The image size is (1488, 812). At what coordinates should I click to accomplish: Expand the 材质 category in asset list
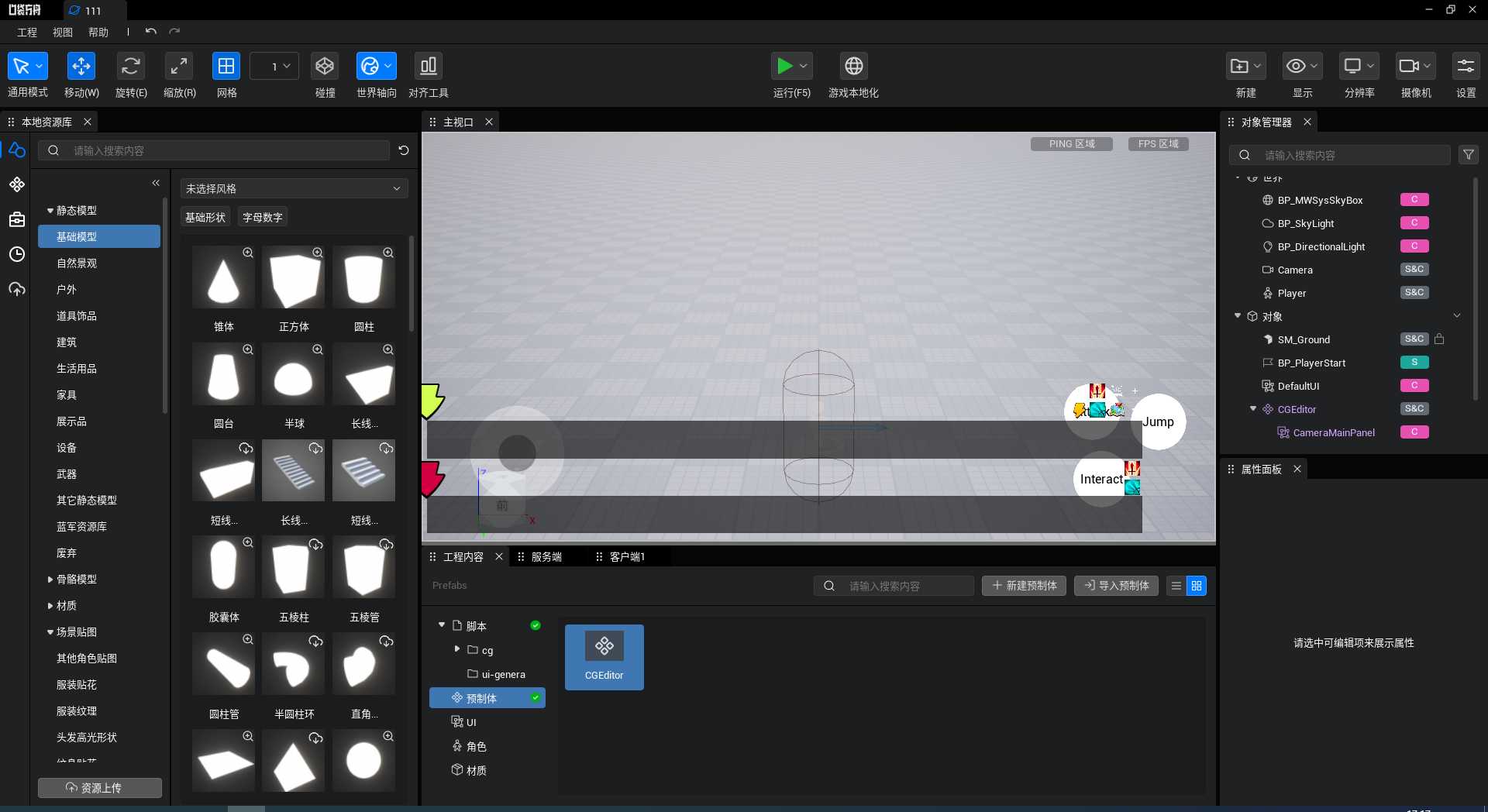coord(50,605)
